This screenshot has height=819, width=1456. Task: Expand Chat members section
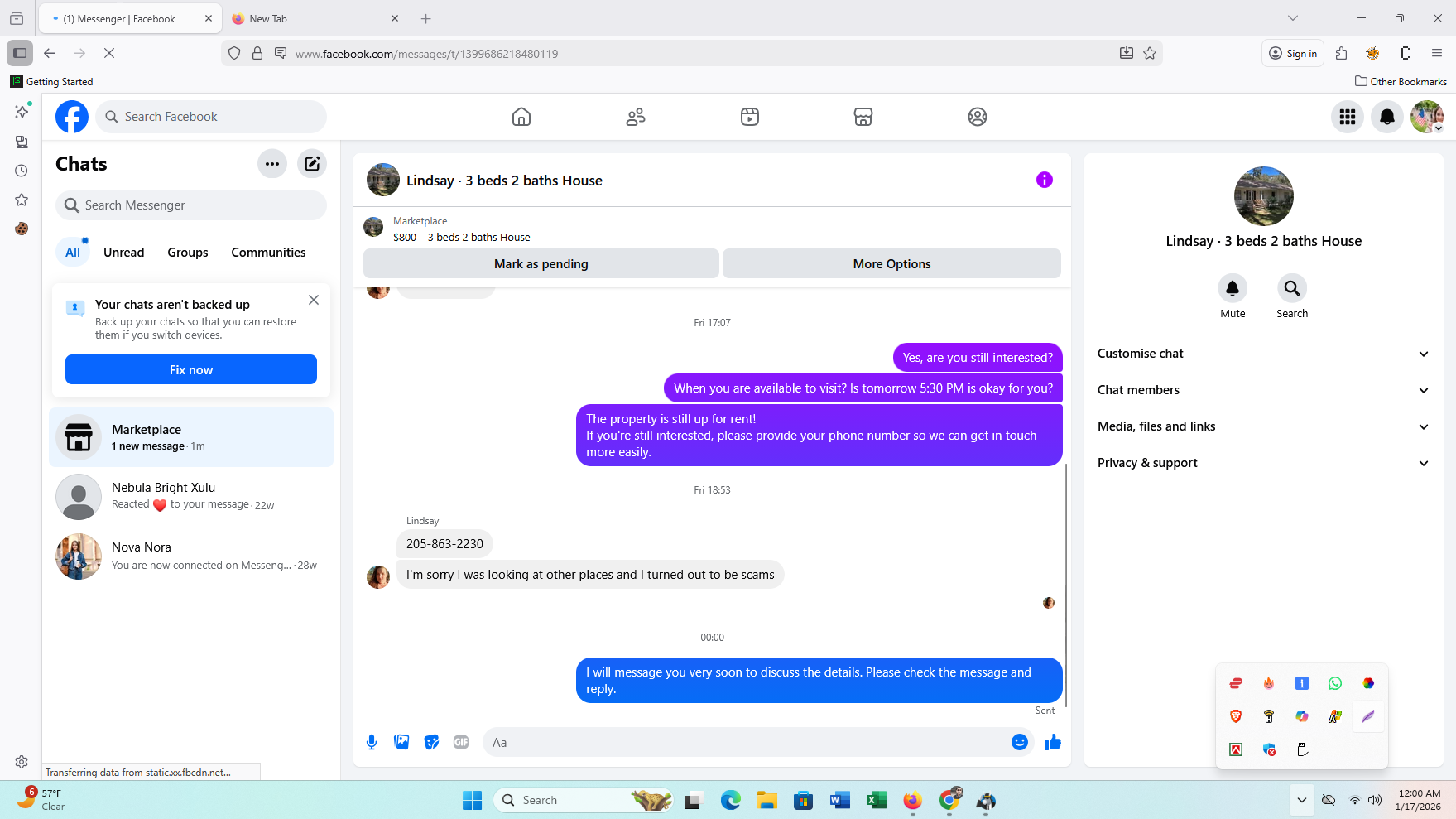coord(1263,390)
